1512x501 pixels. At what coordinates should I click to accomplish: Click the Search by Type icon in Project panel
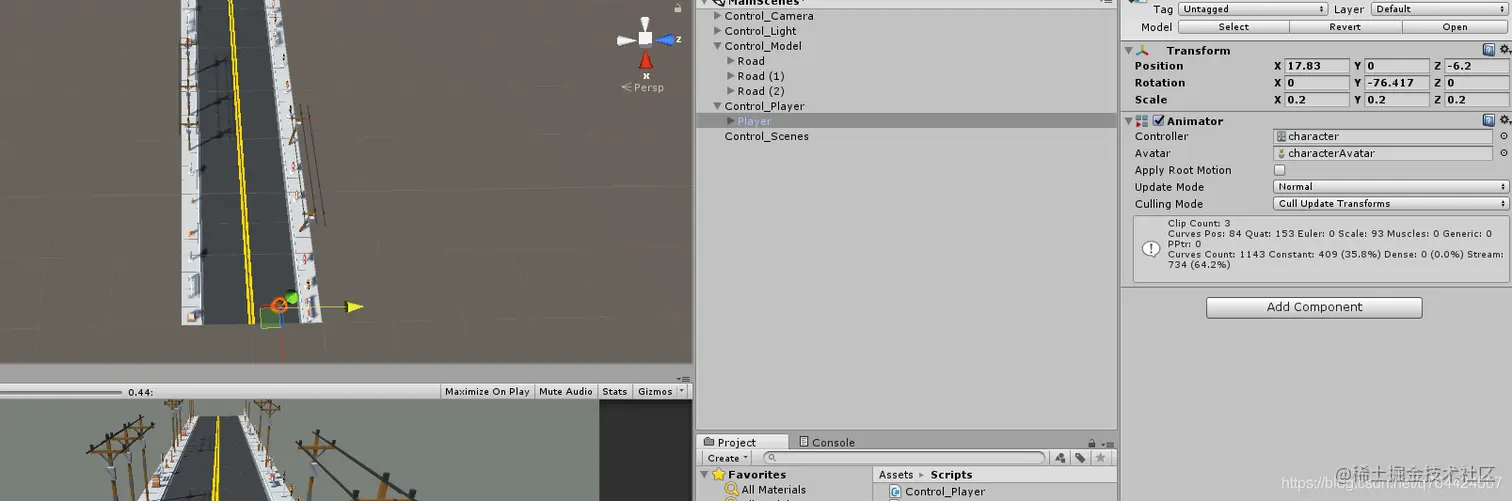point(1060,458)
